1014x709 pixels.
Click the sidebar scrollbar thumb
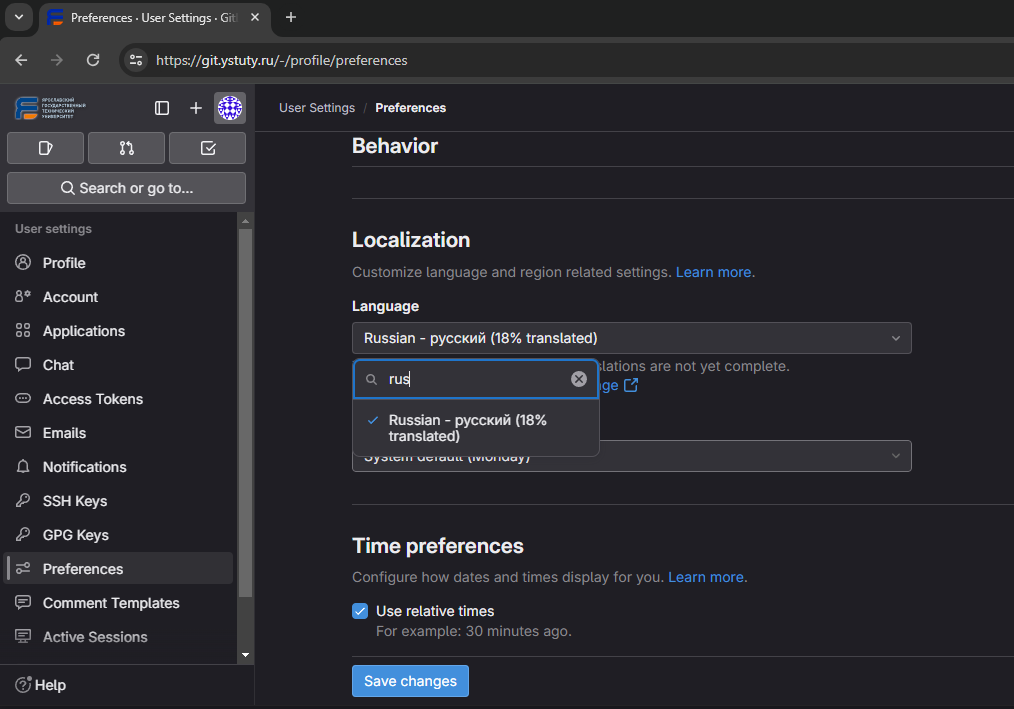point(245,413)
